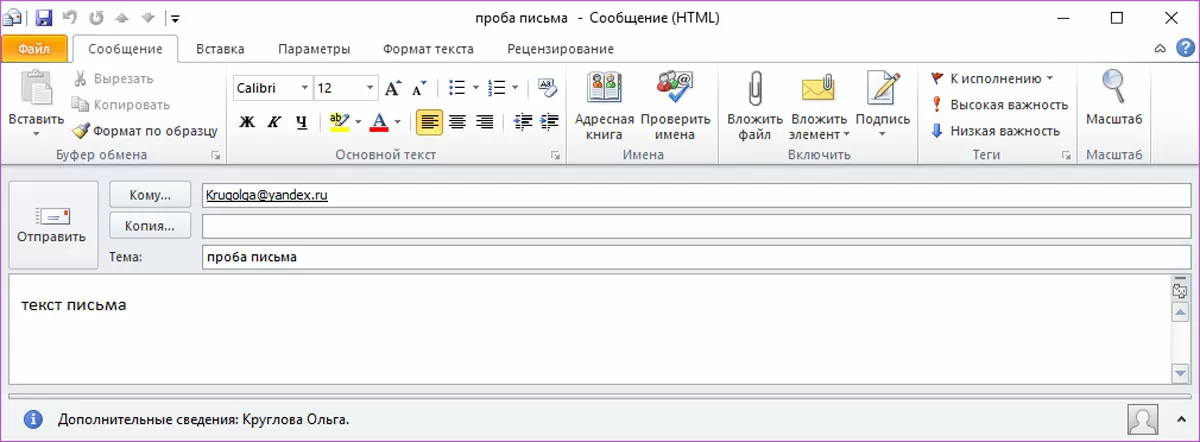Toggle underline Ч formatting
Screen dimensions: 1200x442
tap(300, 122)
